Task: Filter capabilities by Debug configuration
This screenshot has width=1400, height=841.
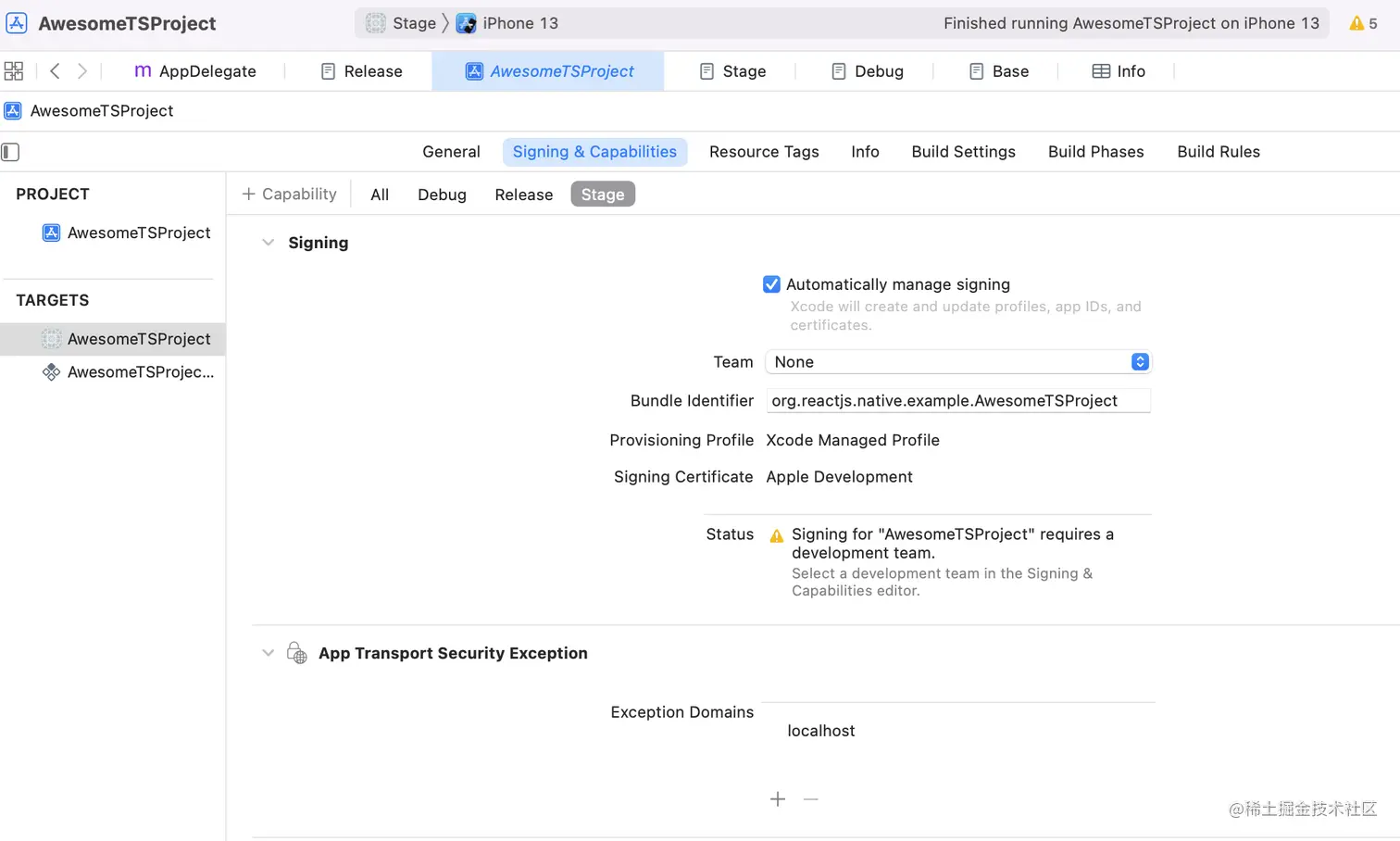Action: click(x=442, y=195)
